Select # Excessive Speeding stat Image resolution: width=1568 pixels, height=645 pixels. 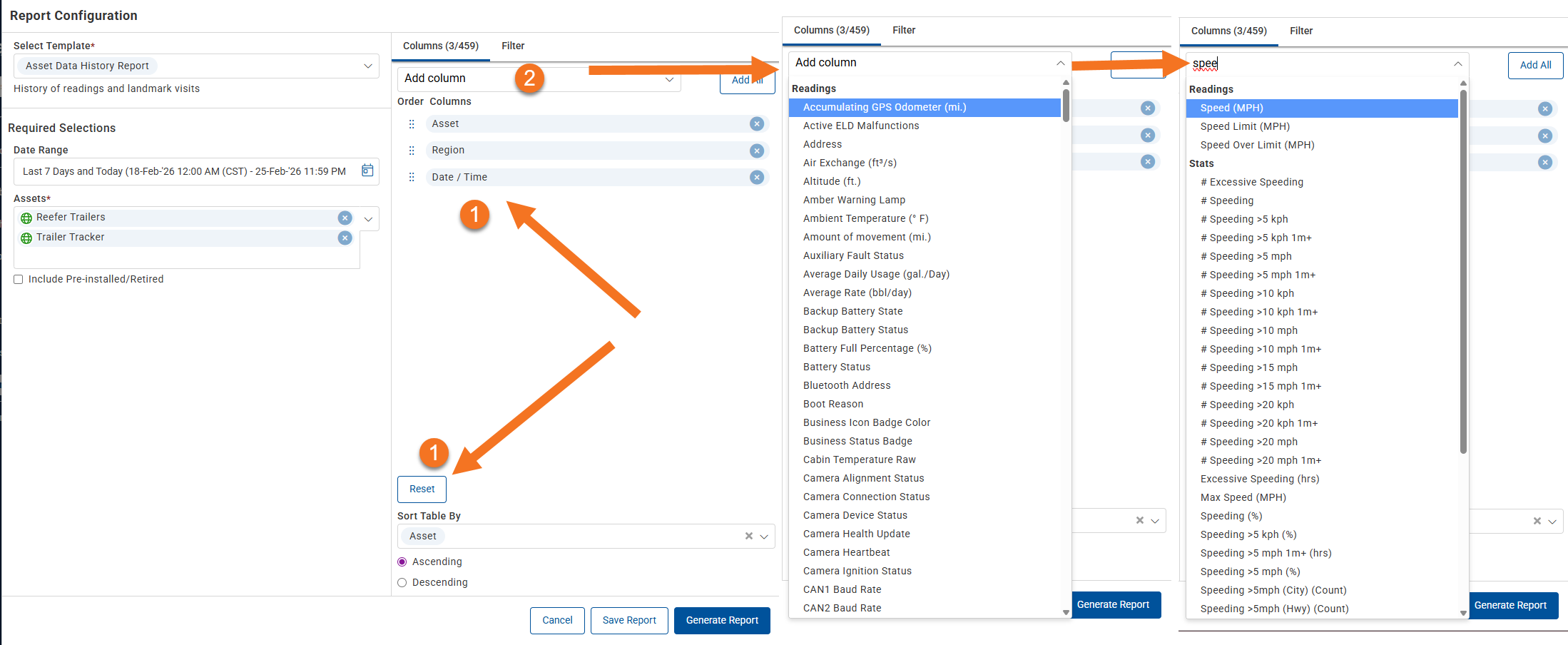click(x=1322, y=182)
